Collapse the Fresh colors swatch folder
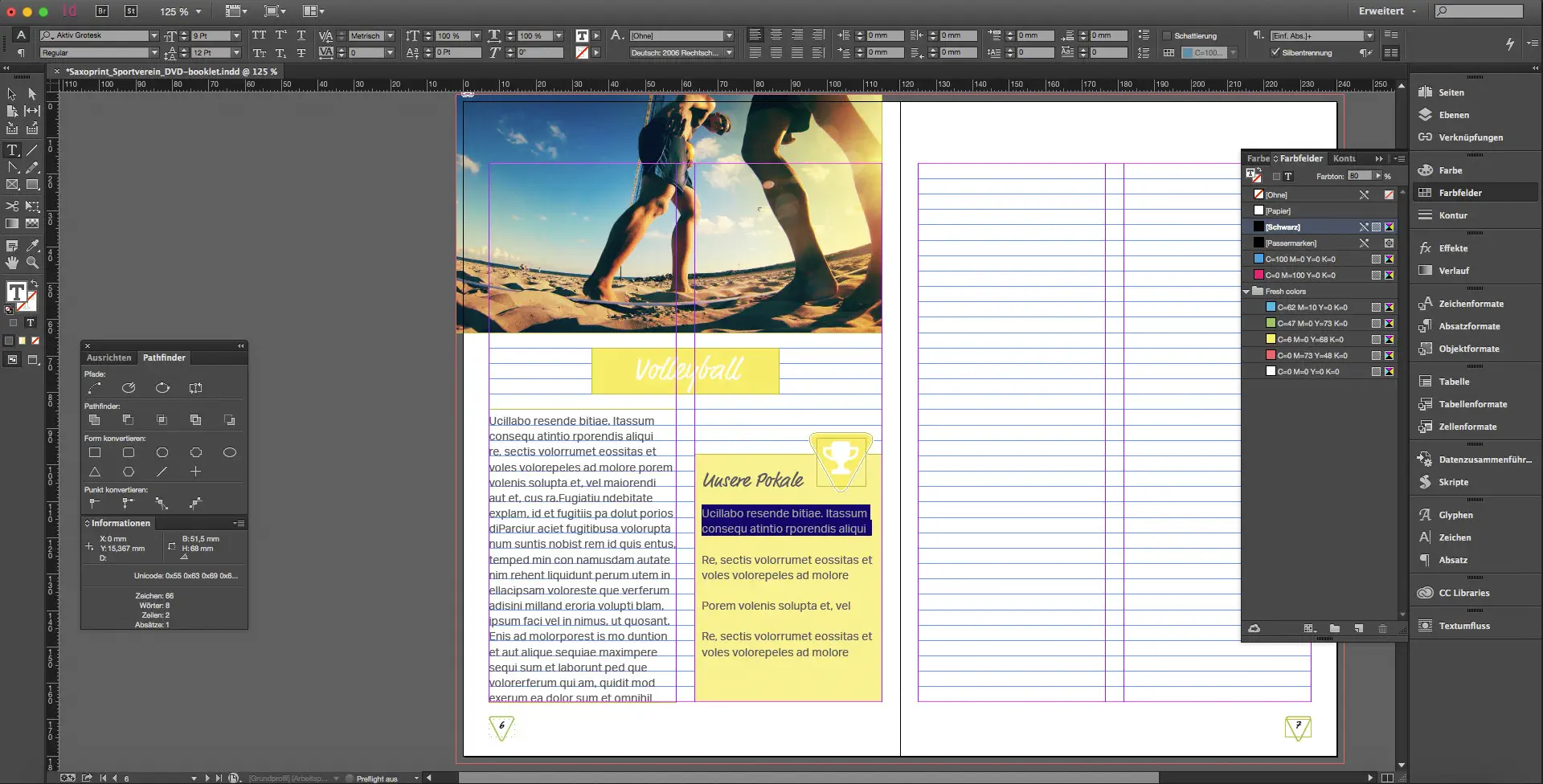This screenshot has height=784, width=1543. coord(1247,292)
